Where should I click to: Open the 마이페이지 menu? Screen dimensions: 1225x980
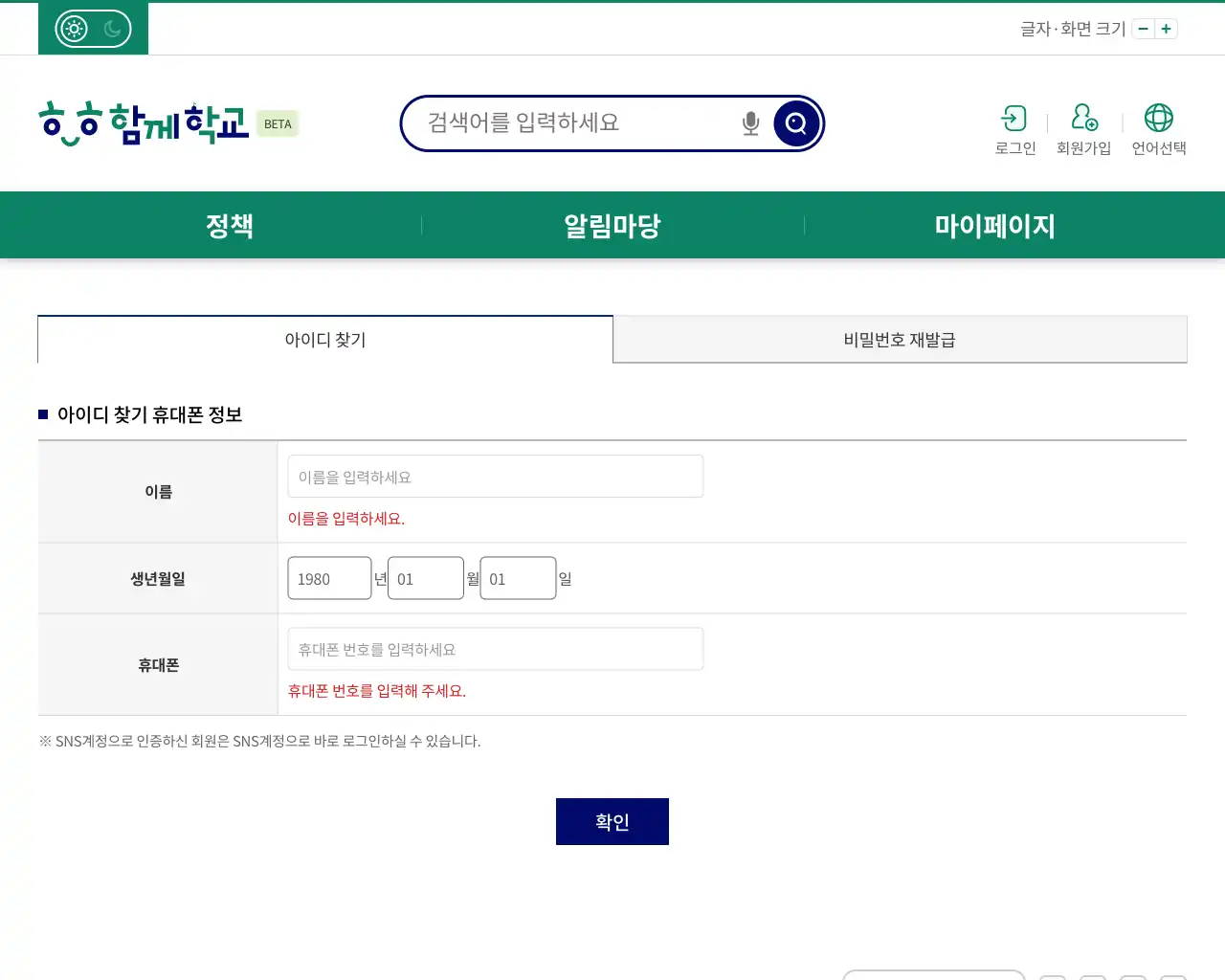[x=994, y=225]
